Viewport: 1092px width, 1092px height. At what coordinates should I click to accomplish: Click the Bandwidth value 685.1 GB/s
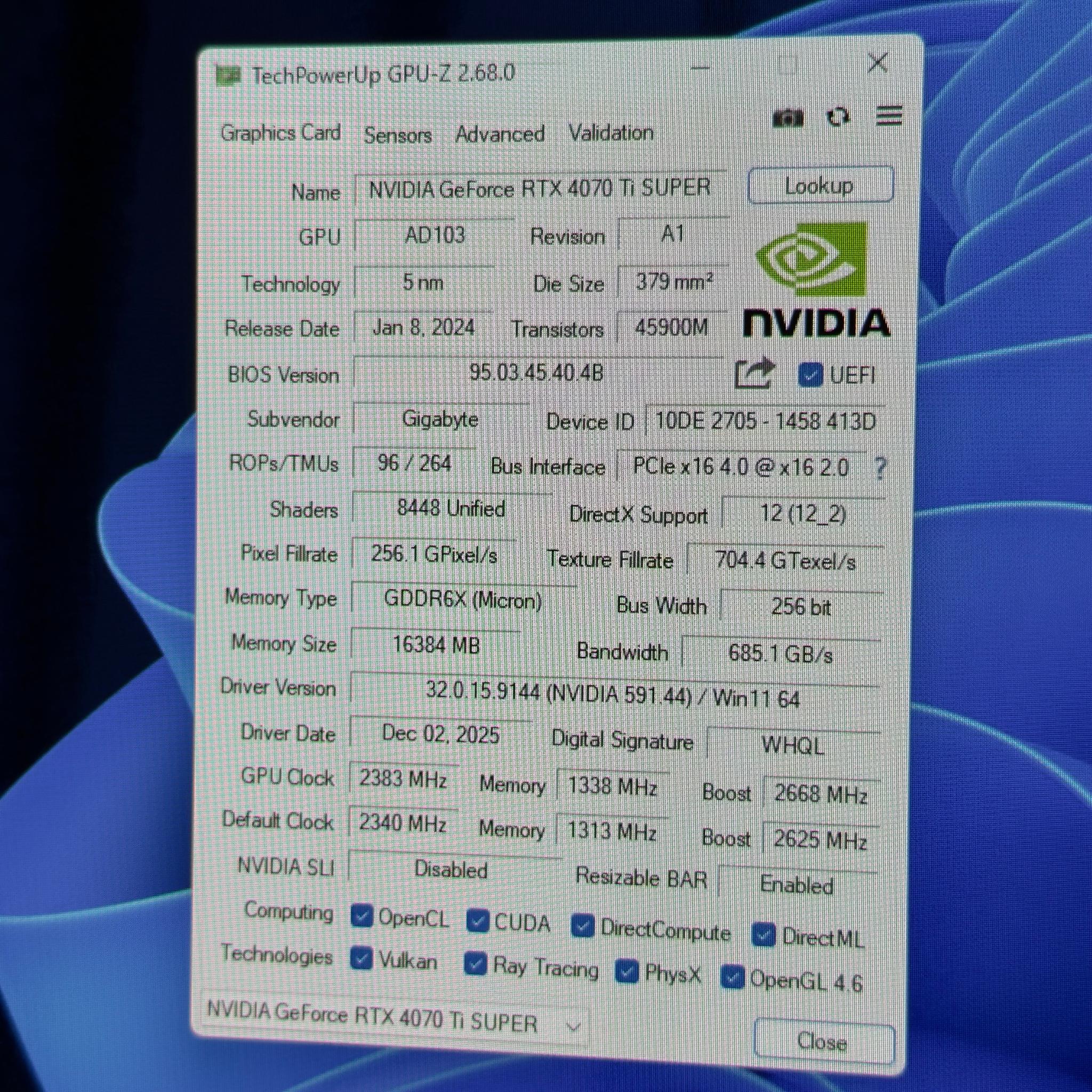pyautogui.click(x=781, y=654)
